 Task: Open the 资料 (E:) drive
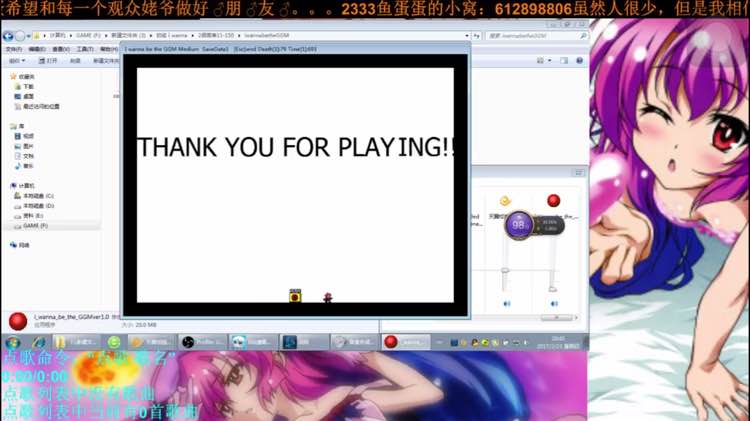(x=29, y=216)
